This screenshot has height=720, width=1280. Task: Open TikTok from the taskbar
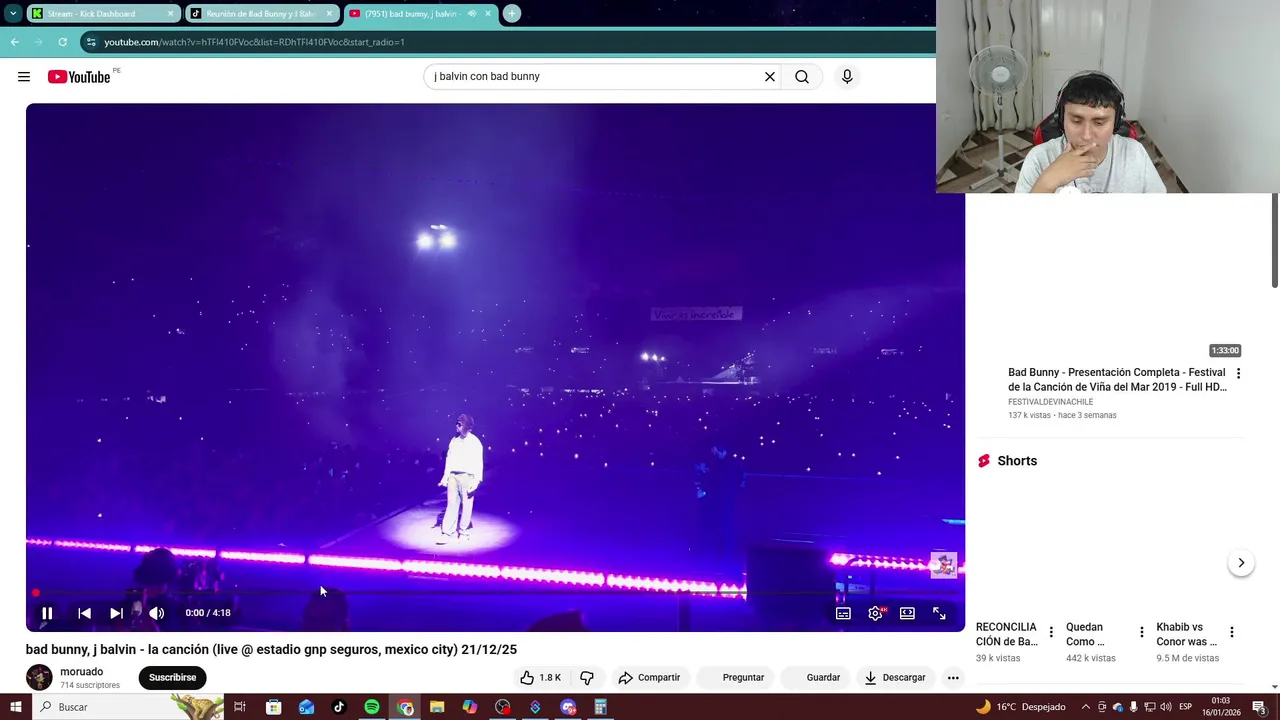point(339,707)
